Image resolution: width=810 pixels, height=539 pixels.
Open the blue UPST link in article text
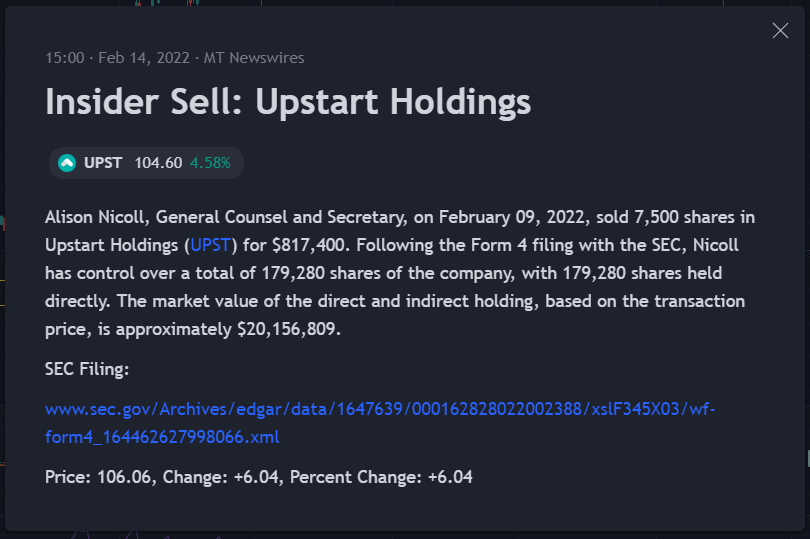(210, 245)
